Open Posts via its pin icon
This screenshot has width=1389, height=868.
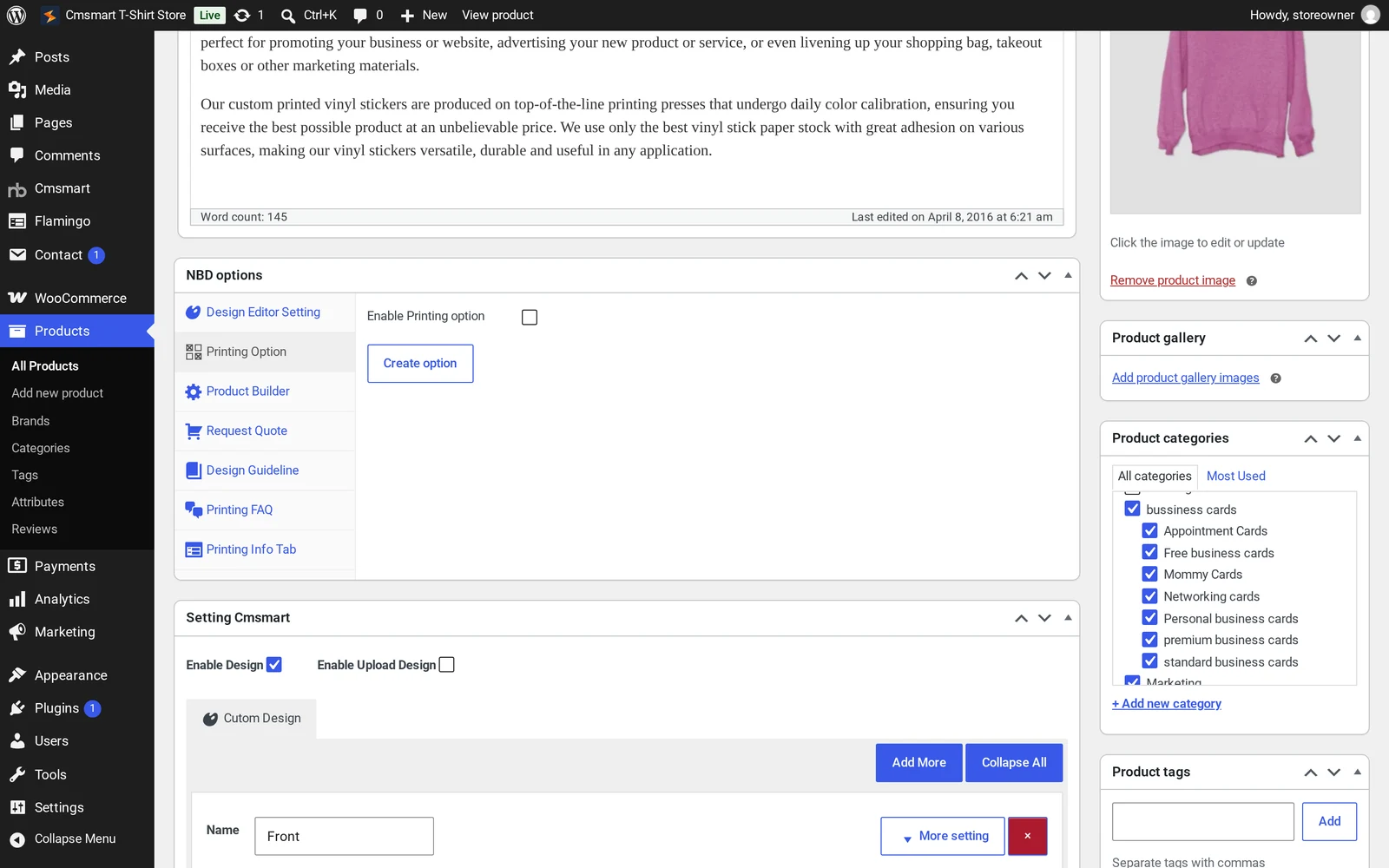tap(17, 57)
